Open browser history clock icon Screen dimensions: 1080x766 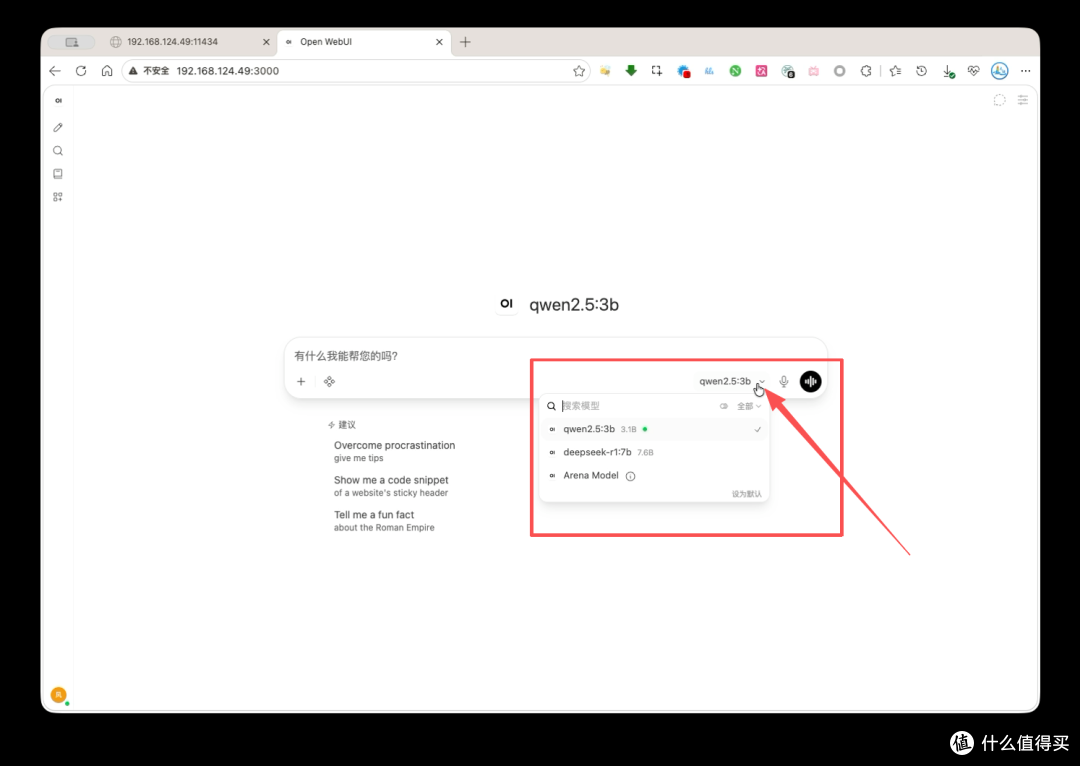[x=922, y=70]
